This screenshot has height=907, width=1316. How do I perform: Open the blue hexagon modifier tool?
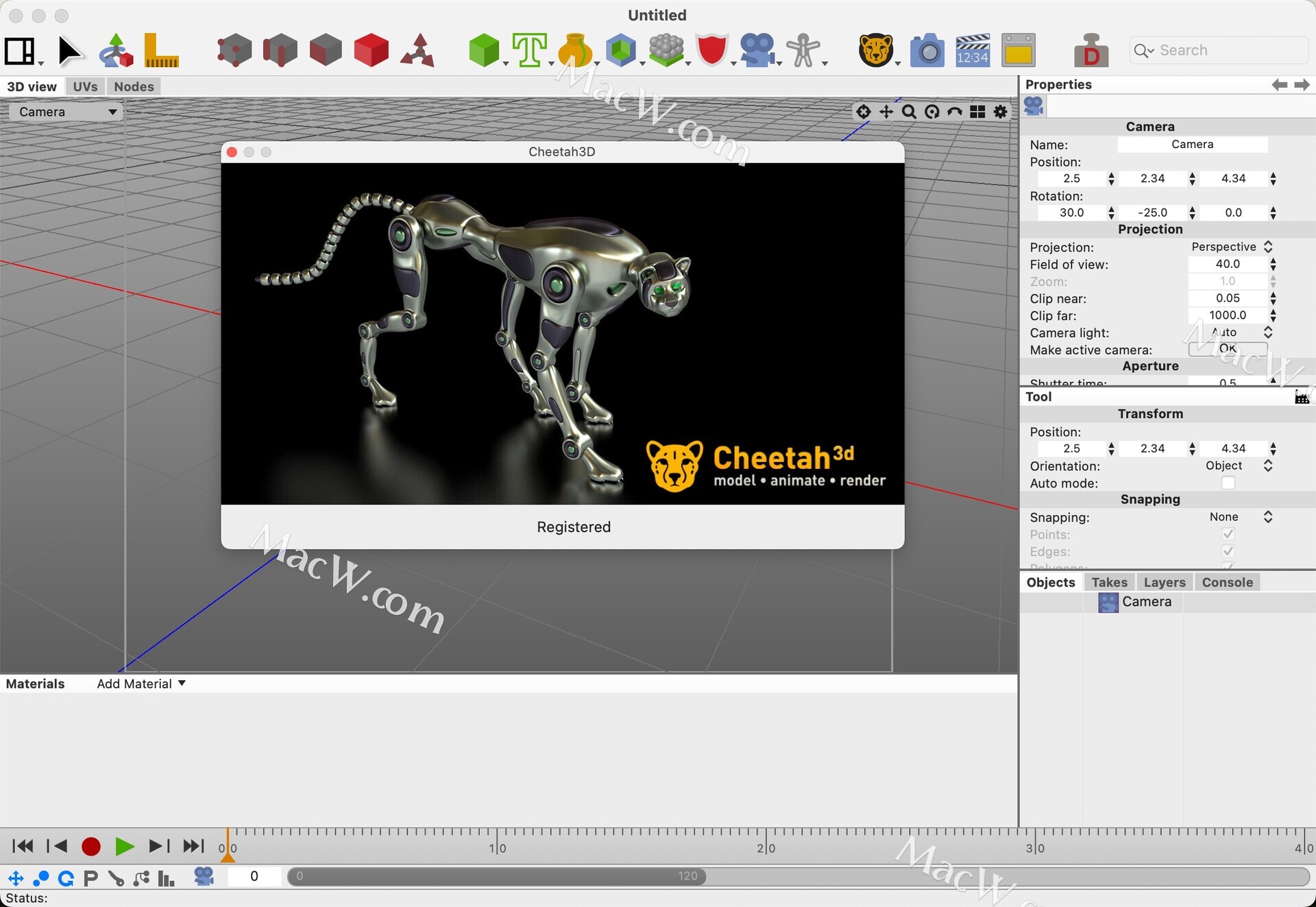pyautogui.click(x=621, y=51)
